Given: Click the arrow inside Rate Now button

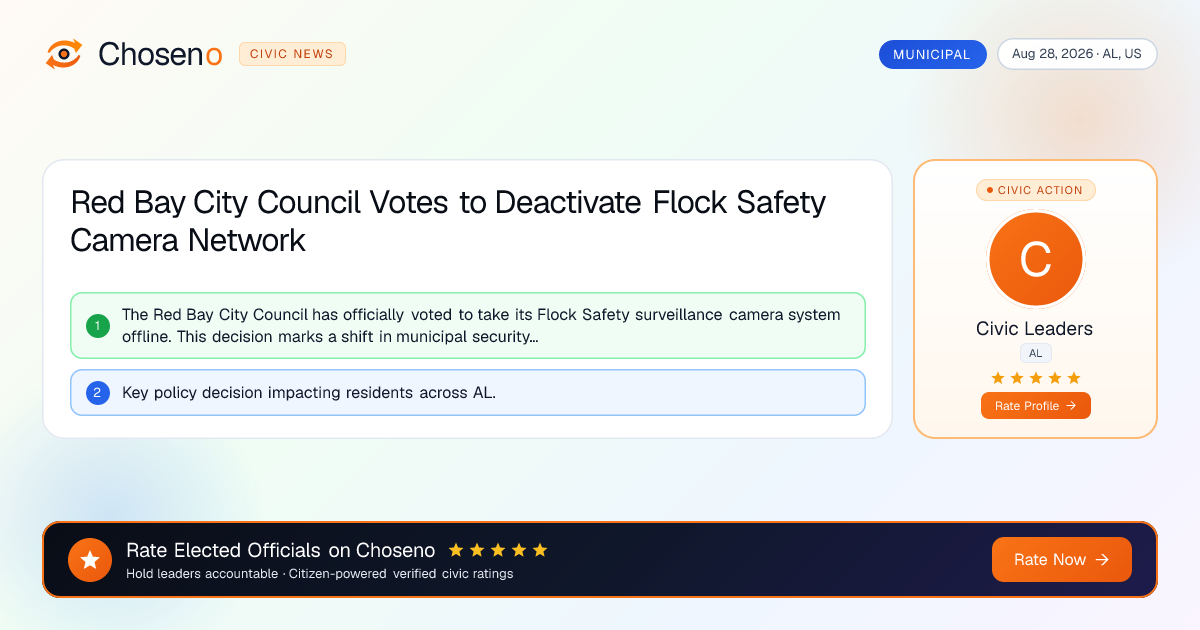Looking at the screenshot, I should click(x=1102, y=560).
